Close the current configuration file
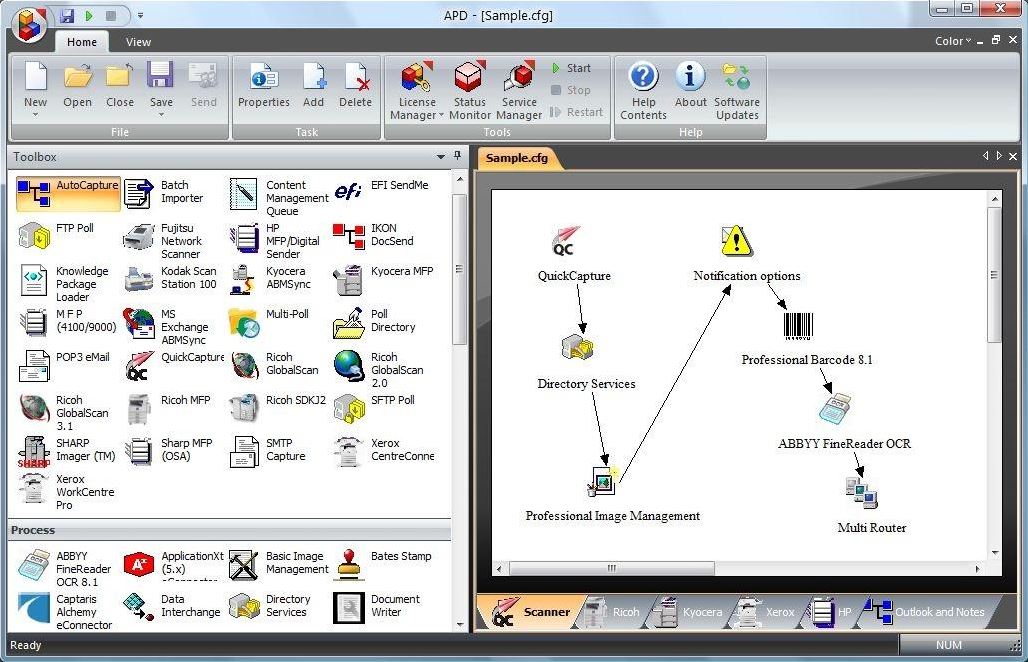1028x662 pixels. pos(119,85)
